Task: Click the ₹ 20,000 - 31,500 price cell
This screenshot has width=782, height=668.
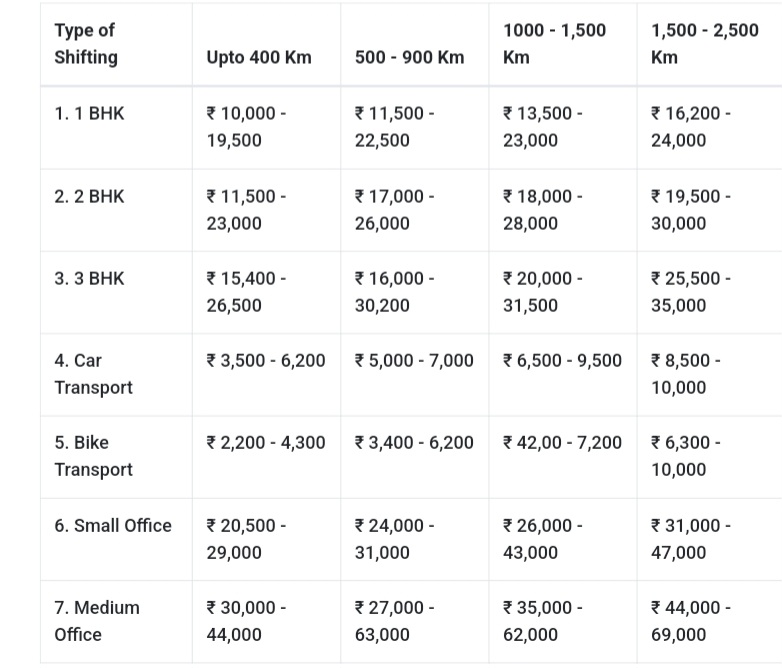Action: point(542,292)
